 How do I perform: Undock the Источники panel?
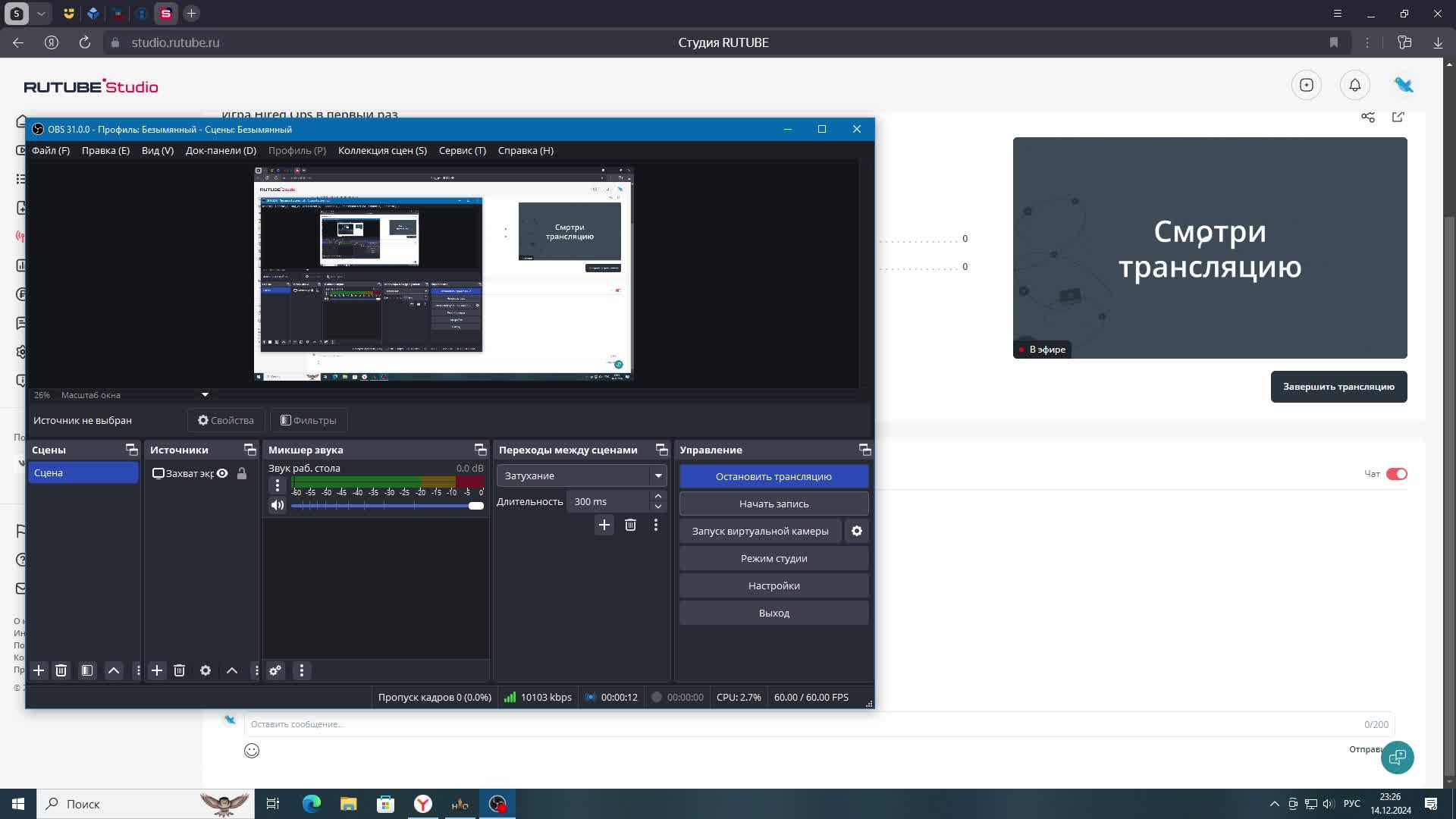[250, 450]
